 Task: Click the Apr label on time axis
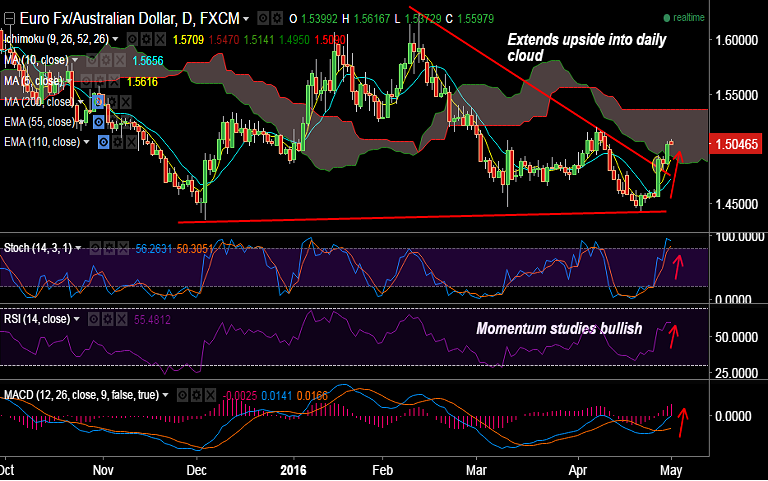578,471
